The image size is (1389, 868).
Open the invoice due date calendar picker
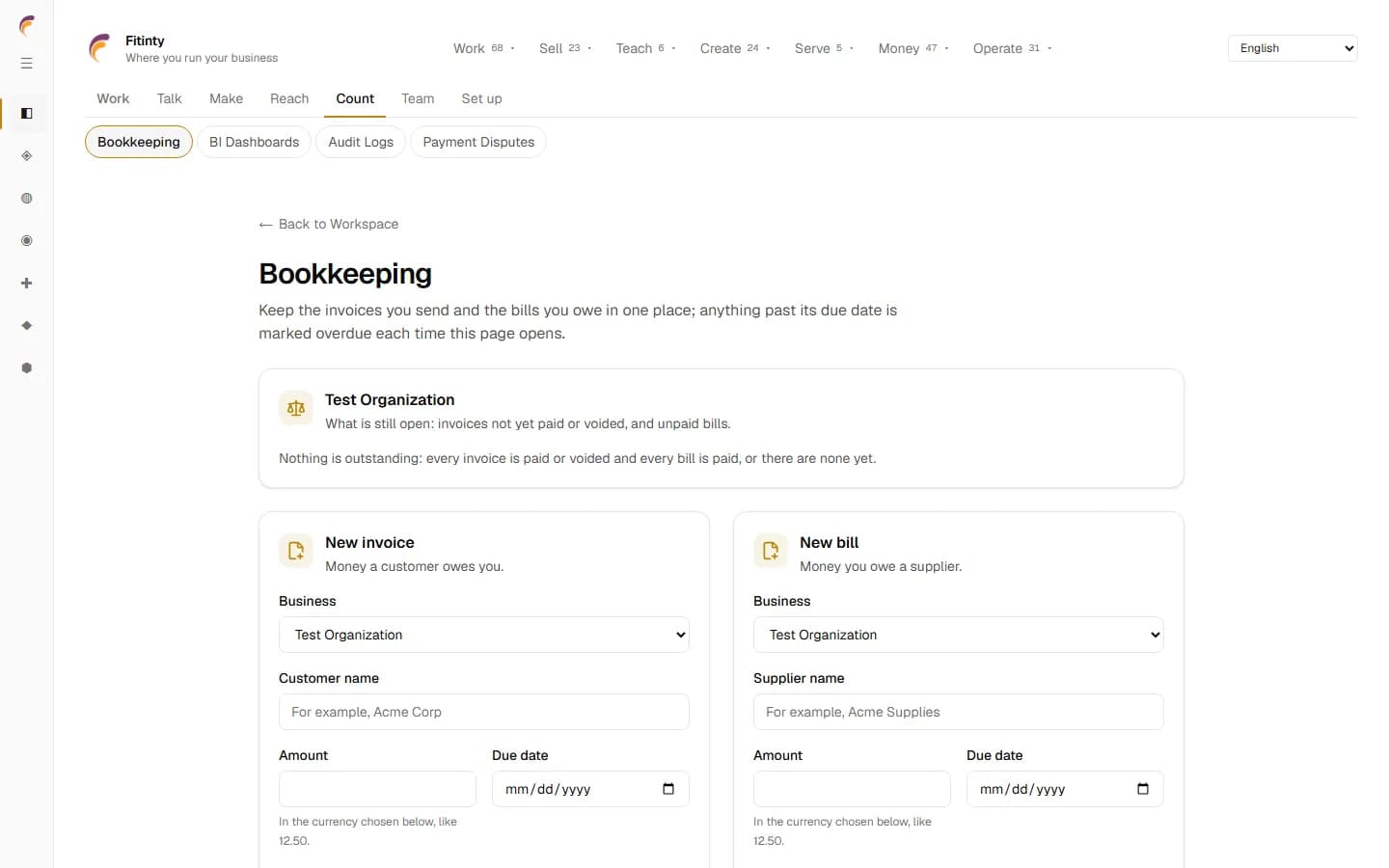668,789
